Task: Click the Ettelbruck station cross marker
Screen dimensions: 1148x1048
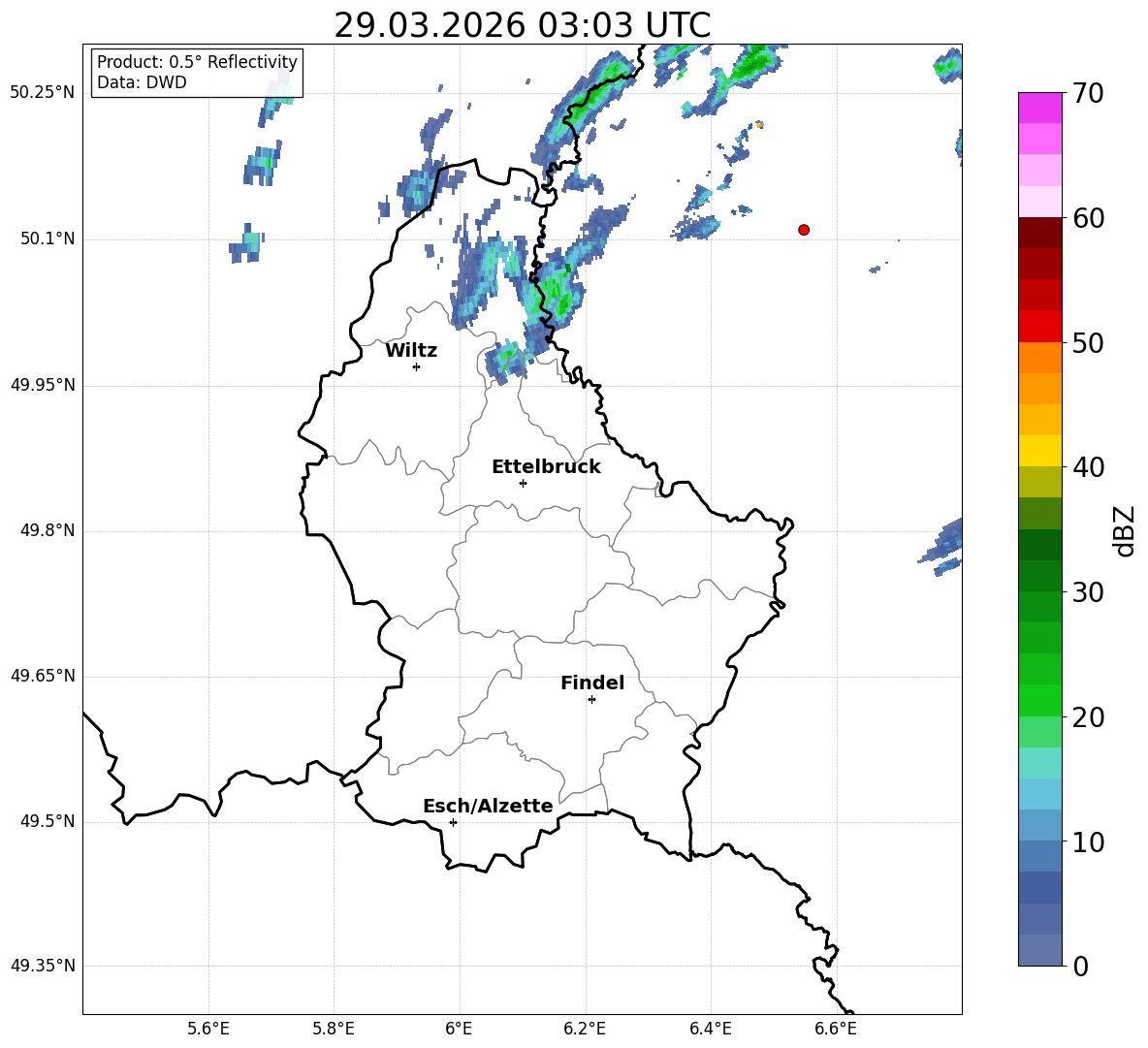Action: click(523, 483)
